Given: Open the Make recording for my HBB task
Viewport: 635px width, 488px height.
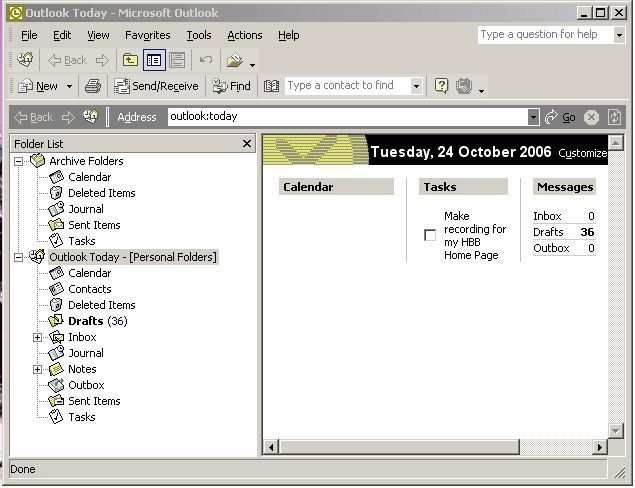Looking at the screenshot, I should (475, 235).
